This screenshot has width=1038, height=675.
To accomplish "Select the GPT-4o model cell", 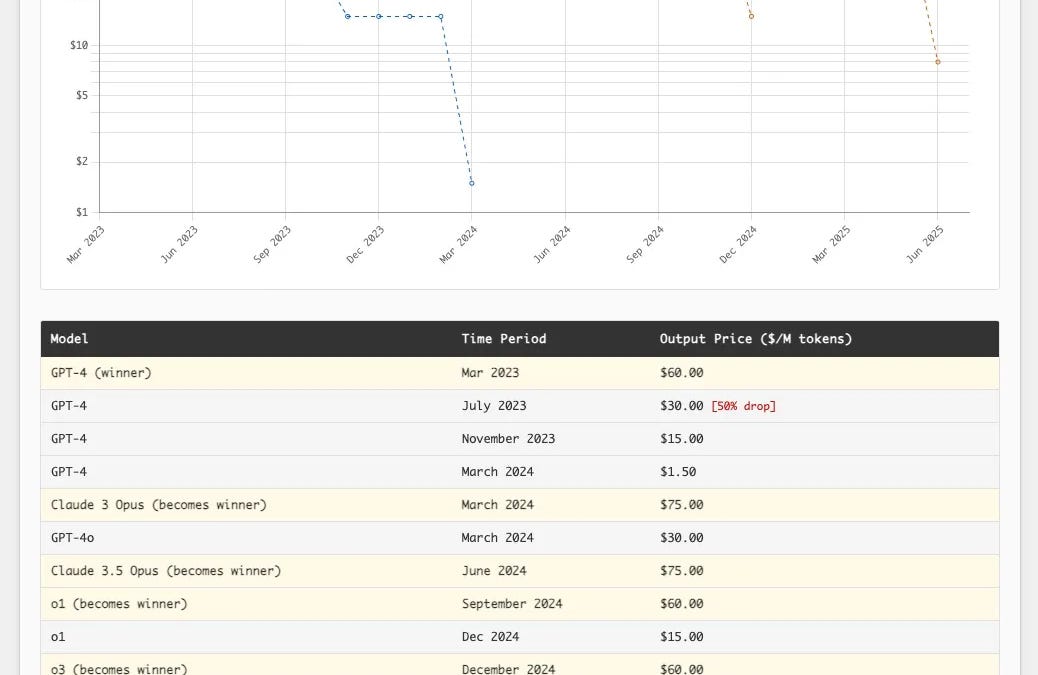I will [x=73, y=538].
